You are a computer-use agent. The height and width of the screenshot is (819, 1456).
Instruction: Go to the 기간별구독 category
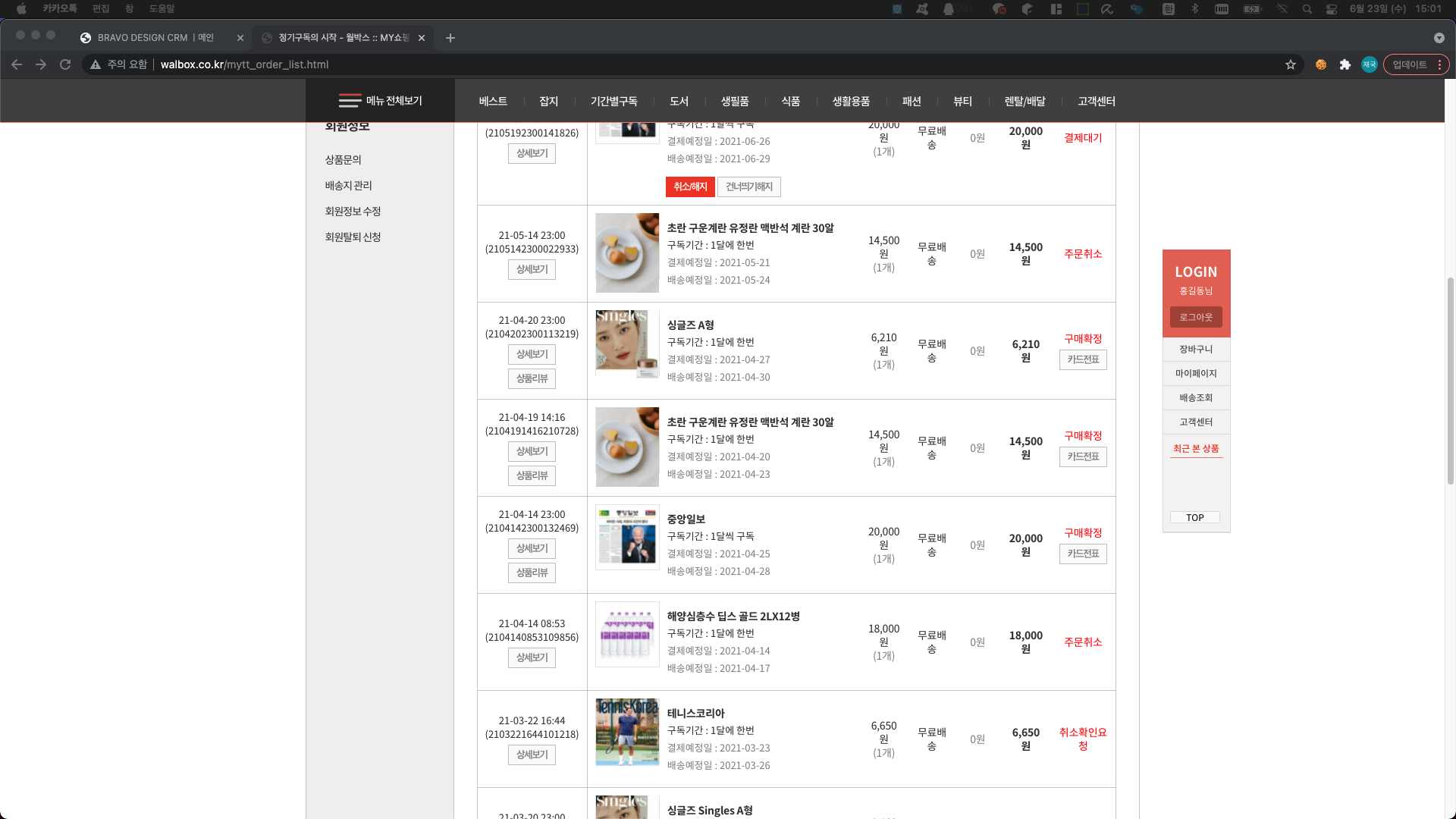[x=613, y=101]
